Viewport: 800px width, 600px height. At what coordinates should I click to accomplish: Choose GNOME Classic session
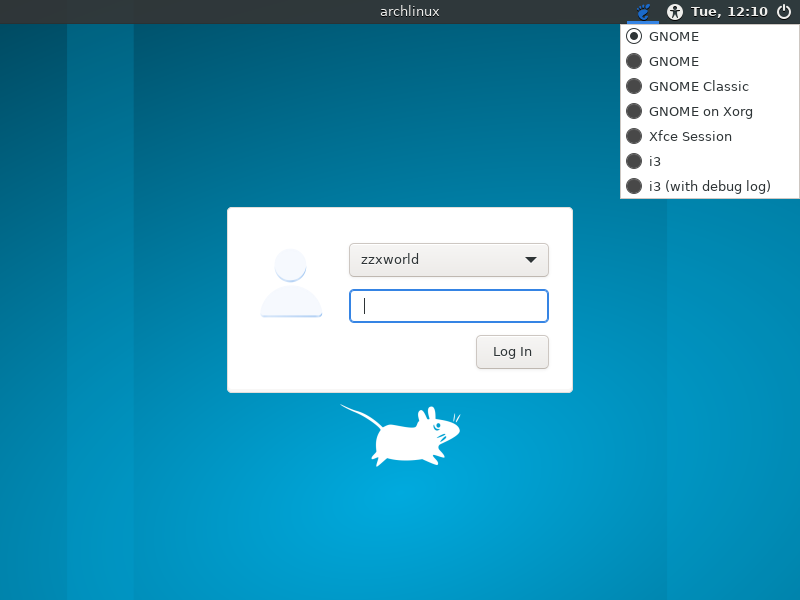[x=634, y=86]
